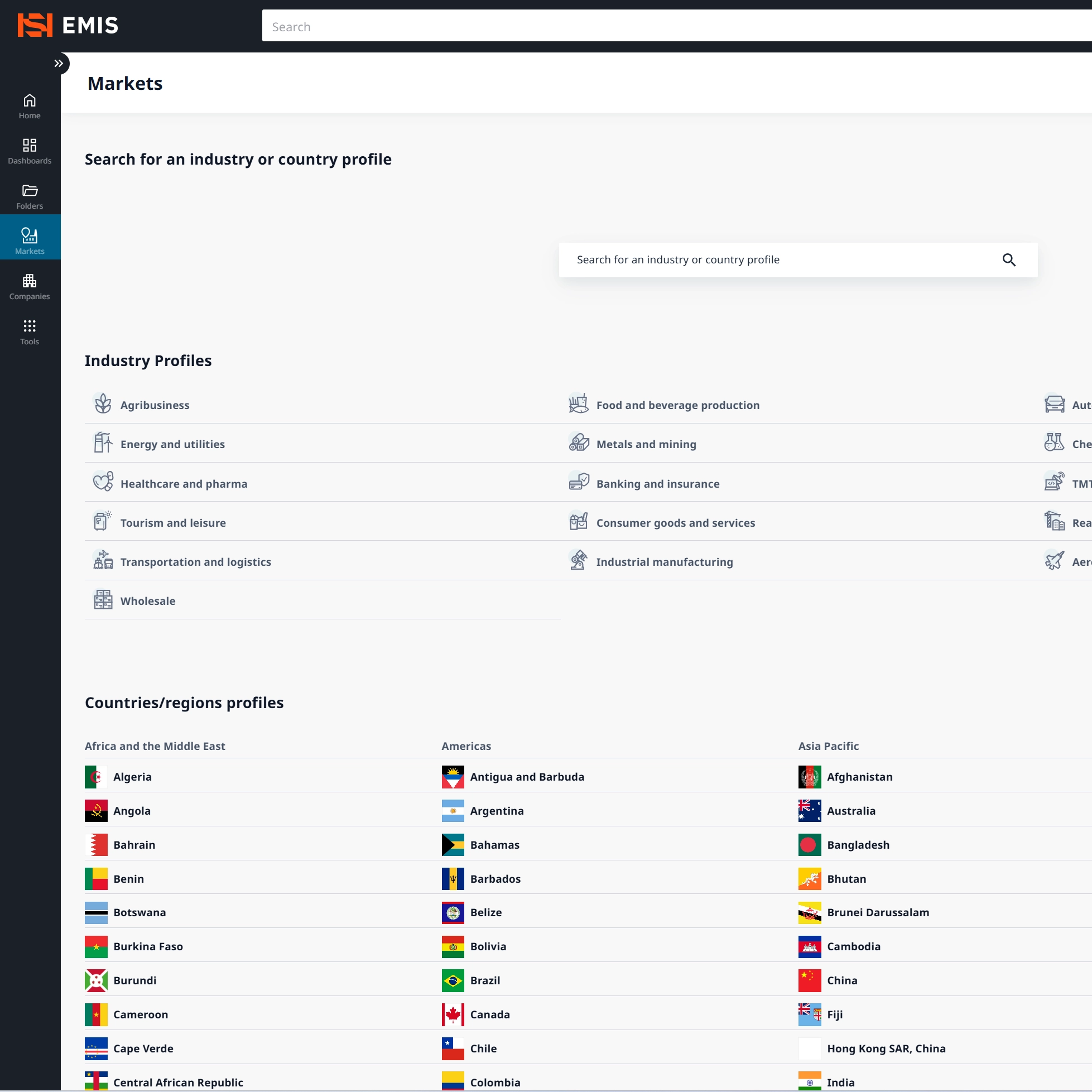This screenshot has width=1092, height=1092.
Task: Select Companies sidebar icon
Action: (30, 287)
